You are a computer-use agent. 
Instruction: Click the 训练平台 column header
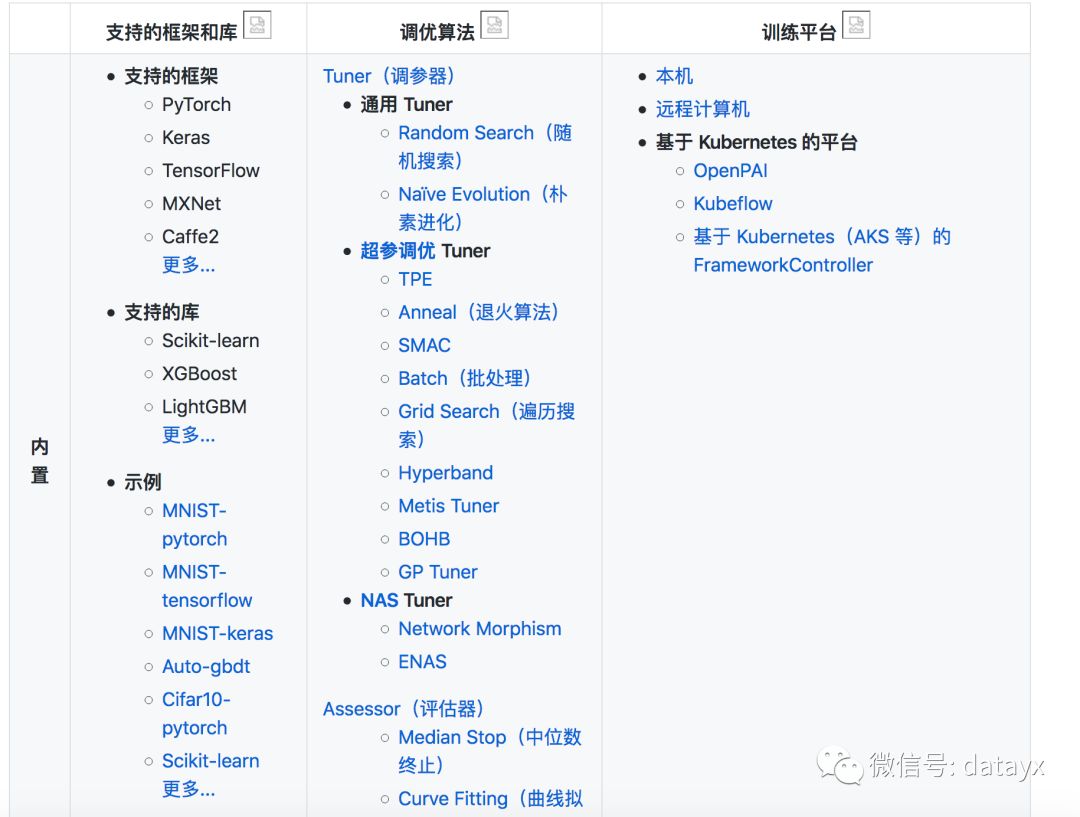point(799,32)
